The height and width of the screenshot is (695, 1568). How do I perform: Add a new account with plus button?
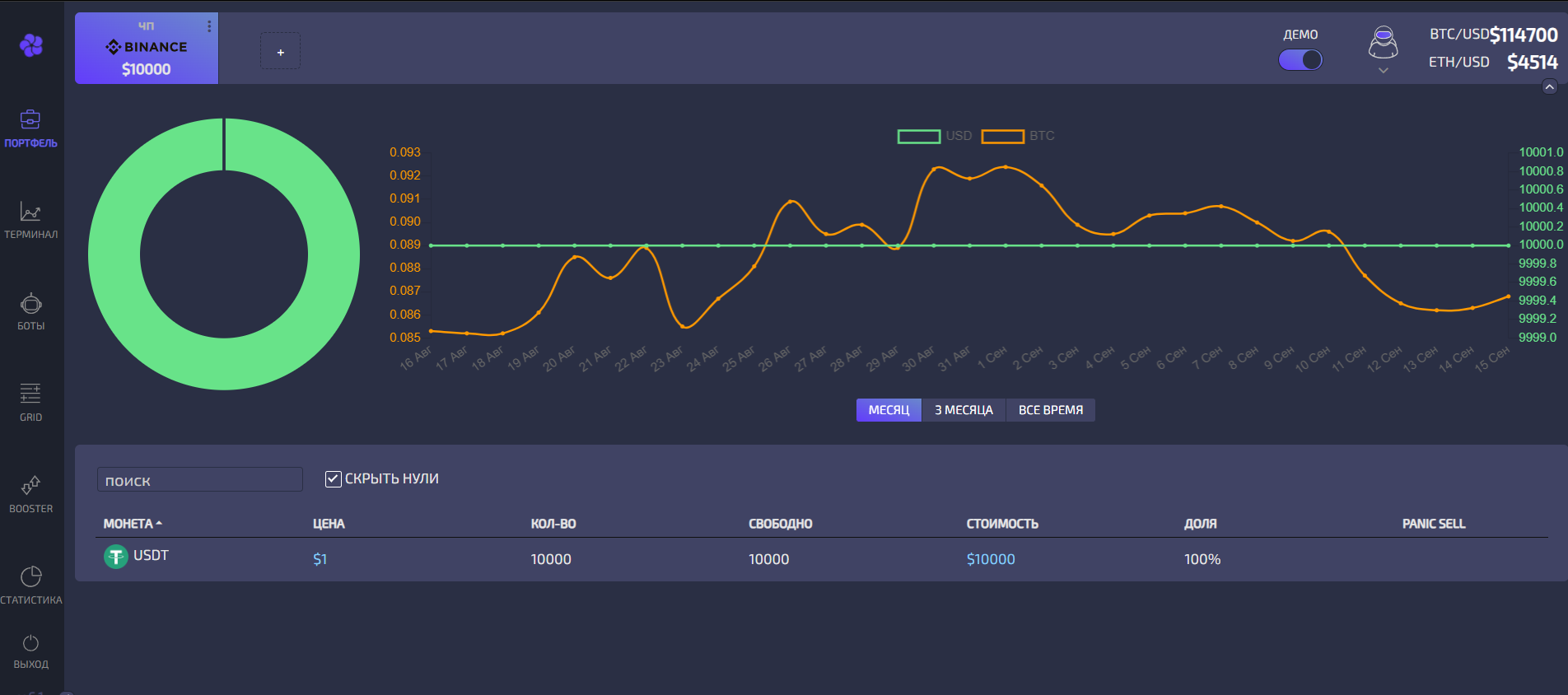click(x=280, y=52)
